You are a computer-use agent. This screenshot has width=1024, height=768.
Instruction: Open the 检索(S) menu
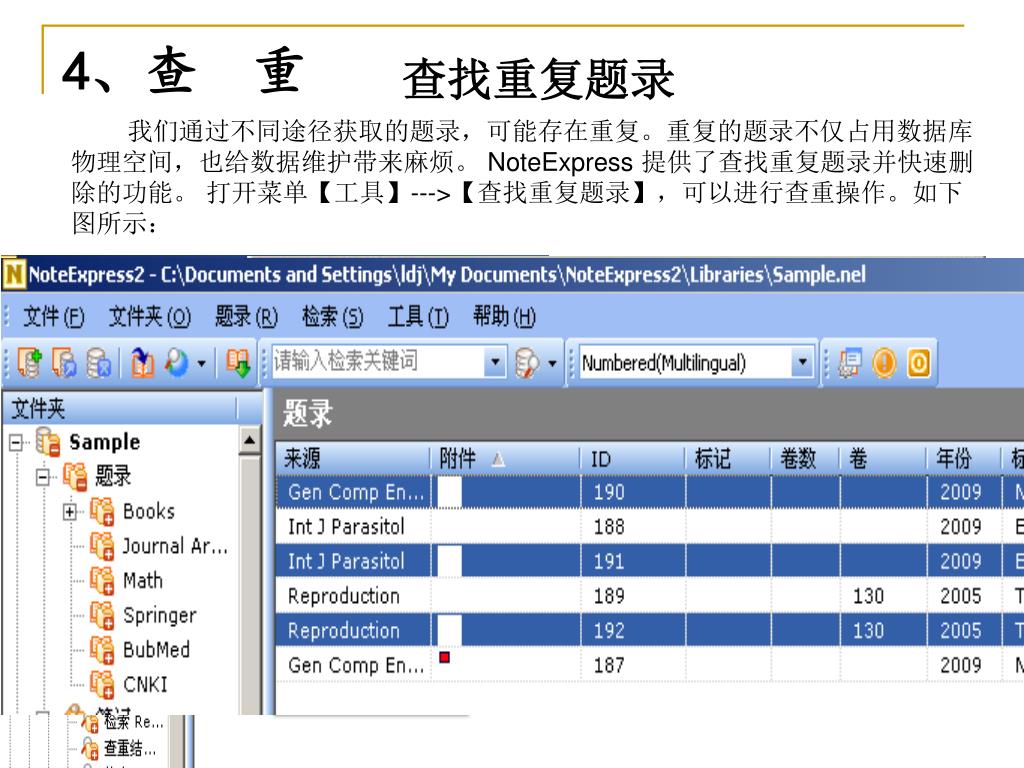click(x=332, y=317)
